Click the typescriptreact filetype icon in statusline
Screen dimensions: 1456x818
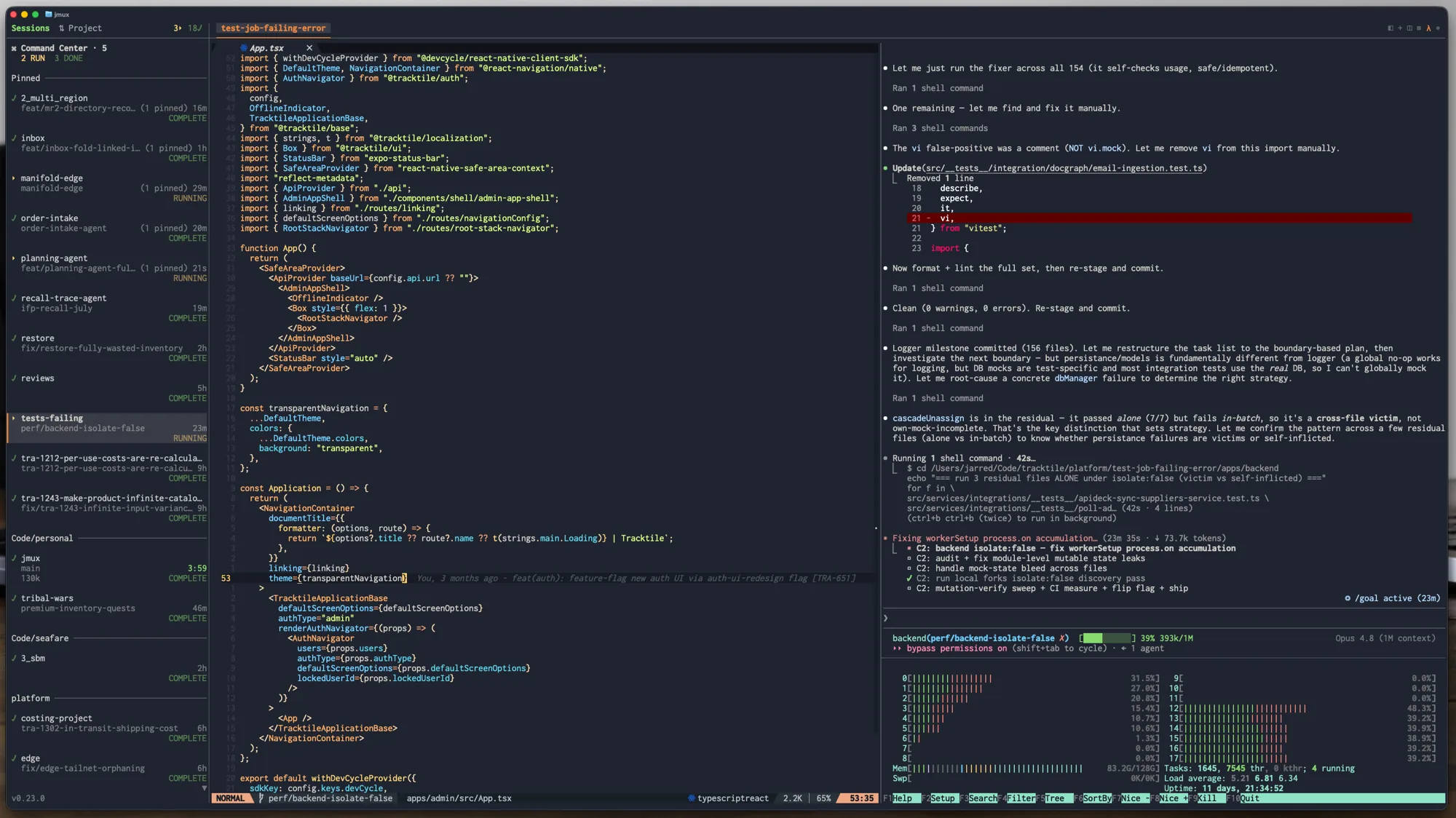tap(692, 798)
